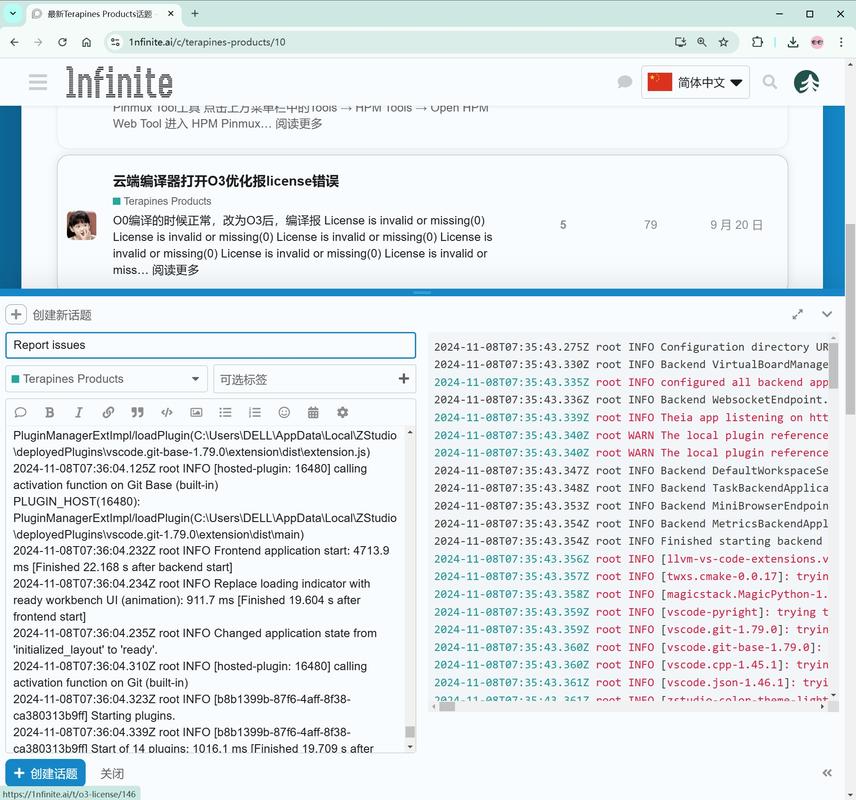The width and height of the screenshot is (856, 800).
Task: Bookmark this page with star icon
Action: pos(723,42)
